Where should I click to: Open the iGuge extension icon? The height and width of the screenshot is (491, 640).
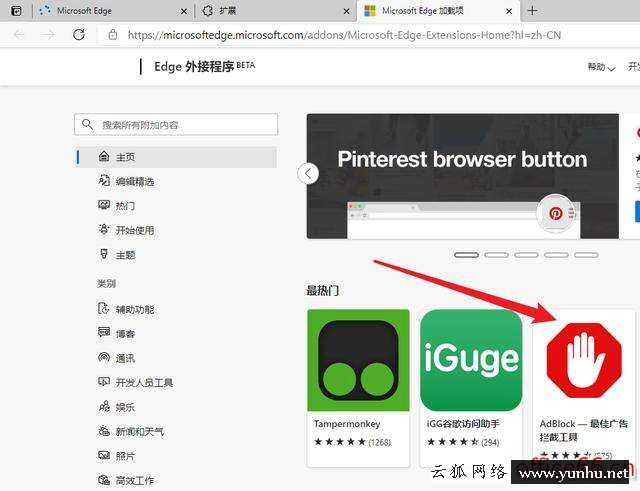point(471,360)
